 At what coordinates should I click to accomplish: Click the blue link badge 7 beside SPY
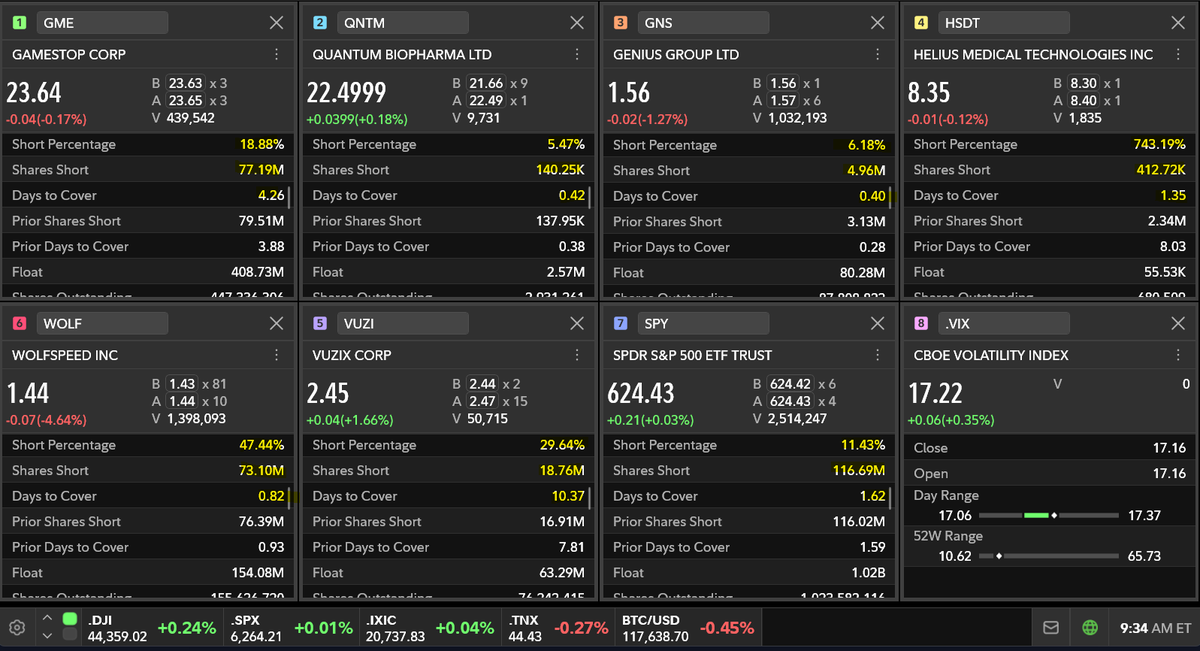click(x=620, y=323)
